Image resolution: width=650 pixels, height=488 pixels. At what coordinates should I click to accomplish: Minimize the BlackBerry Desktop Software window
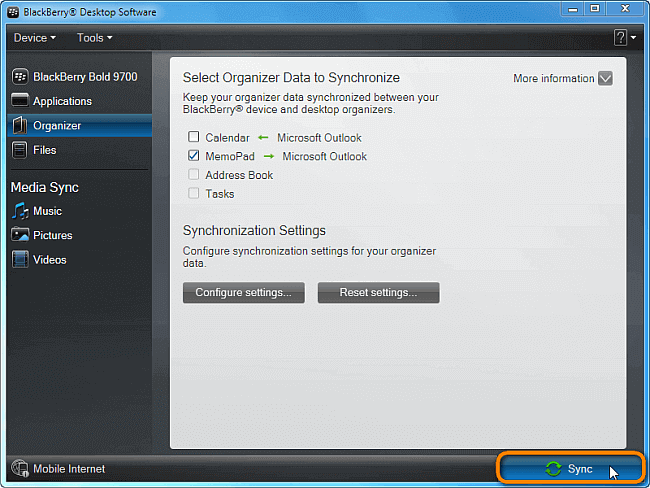click(x=573, y=8)
